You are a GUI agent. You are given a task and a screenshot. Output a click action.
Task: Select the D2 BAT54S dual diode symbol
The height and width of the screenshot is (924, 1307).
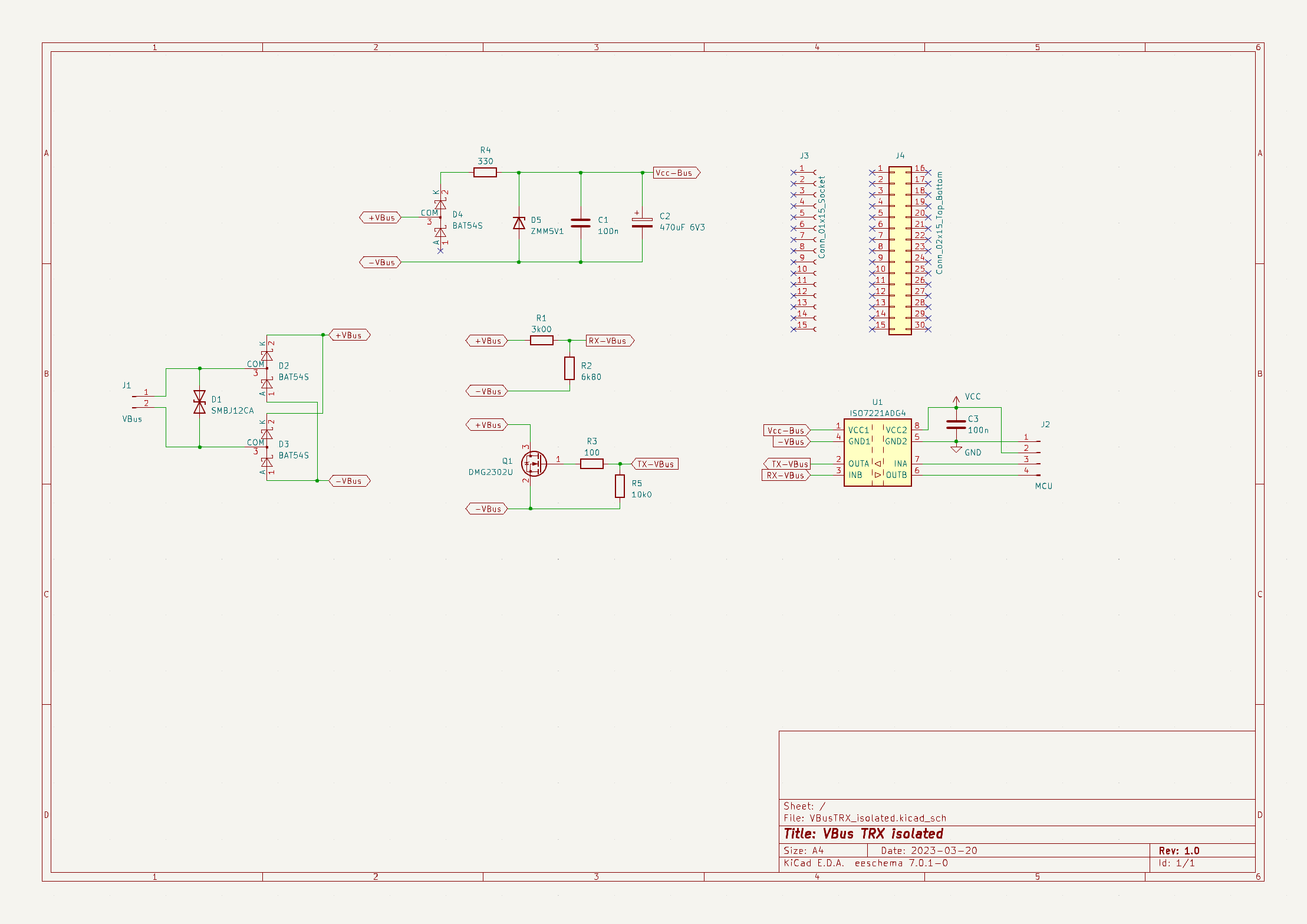point(267,369)
